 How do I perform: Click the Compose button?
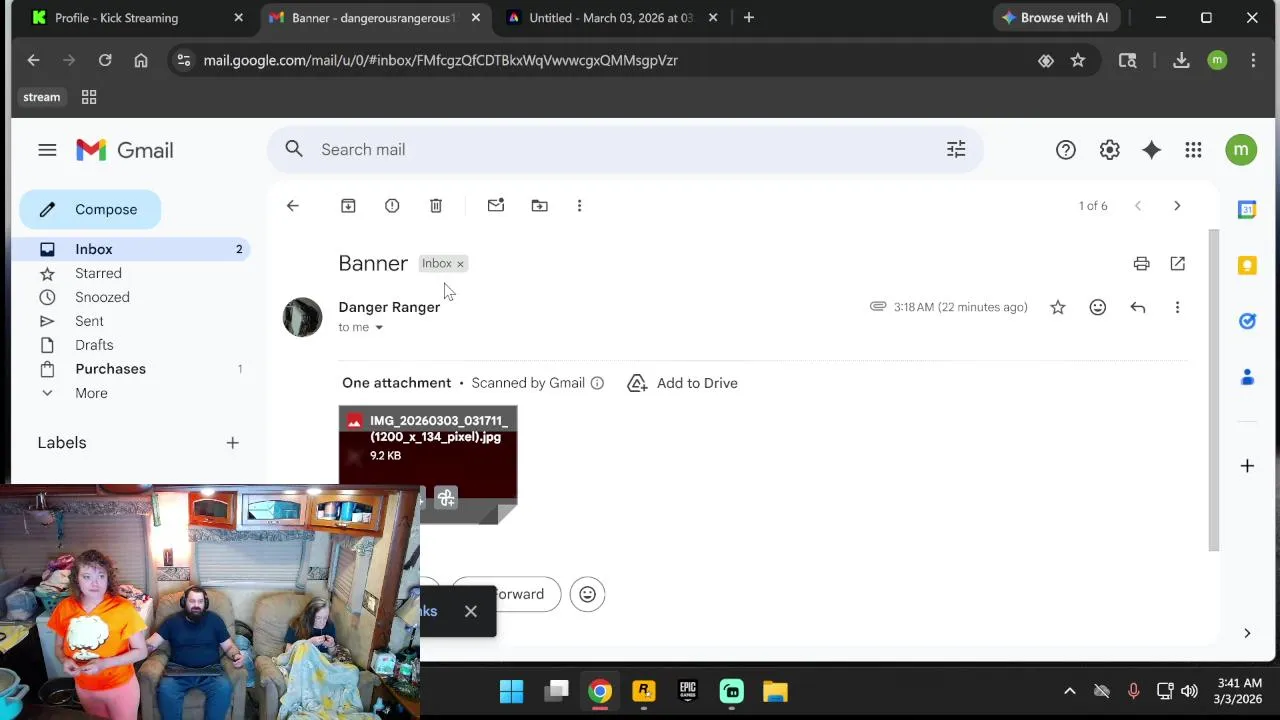(90, 209)
